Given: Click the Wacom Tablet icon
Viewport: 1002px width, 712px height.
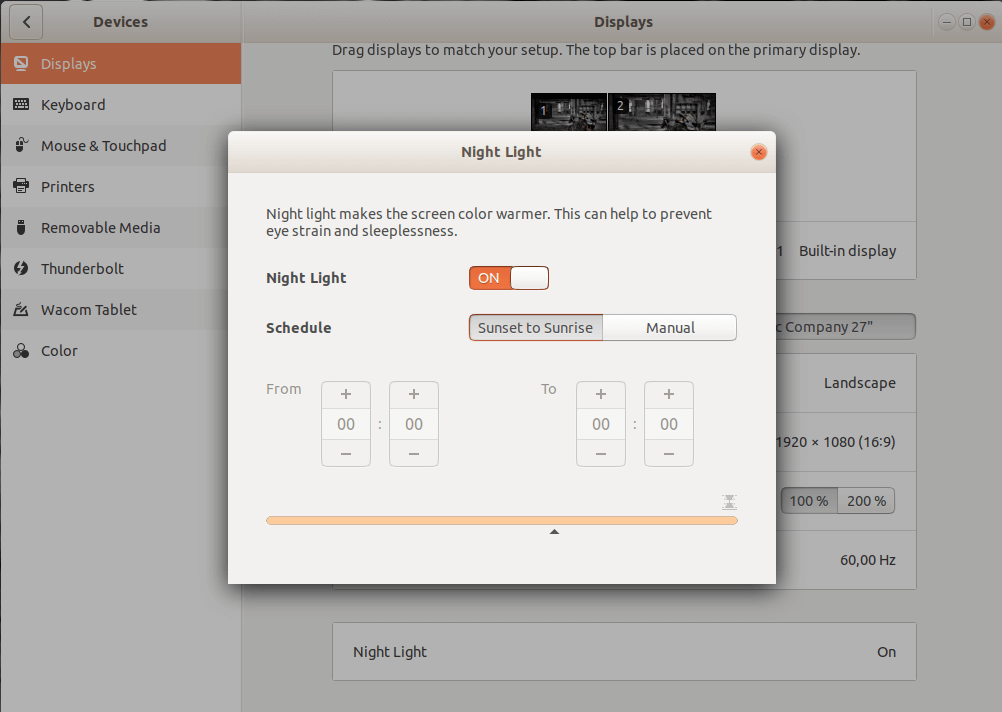Looking at the screenshot, I should (20, 310).
